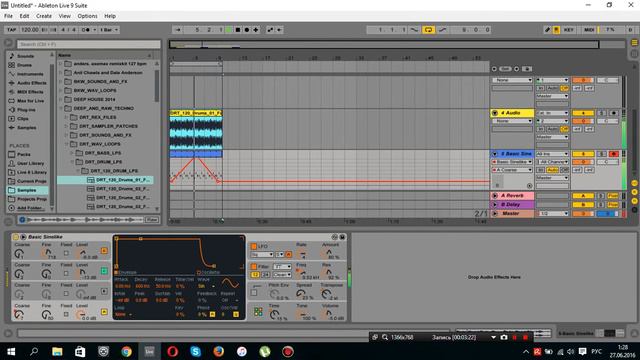Open the LFO waveform dropdown
Image resolution: width=640 pixels, height=360 pixels.
[x=262, y=255]
